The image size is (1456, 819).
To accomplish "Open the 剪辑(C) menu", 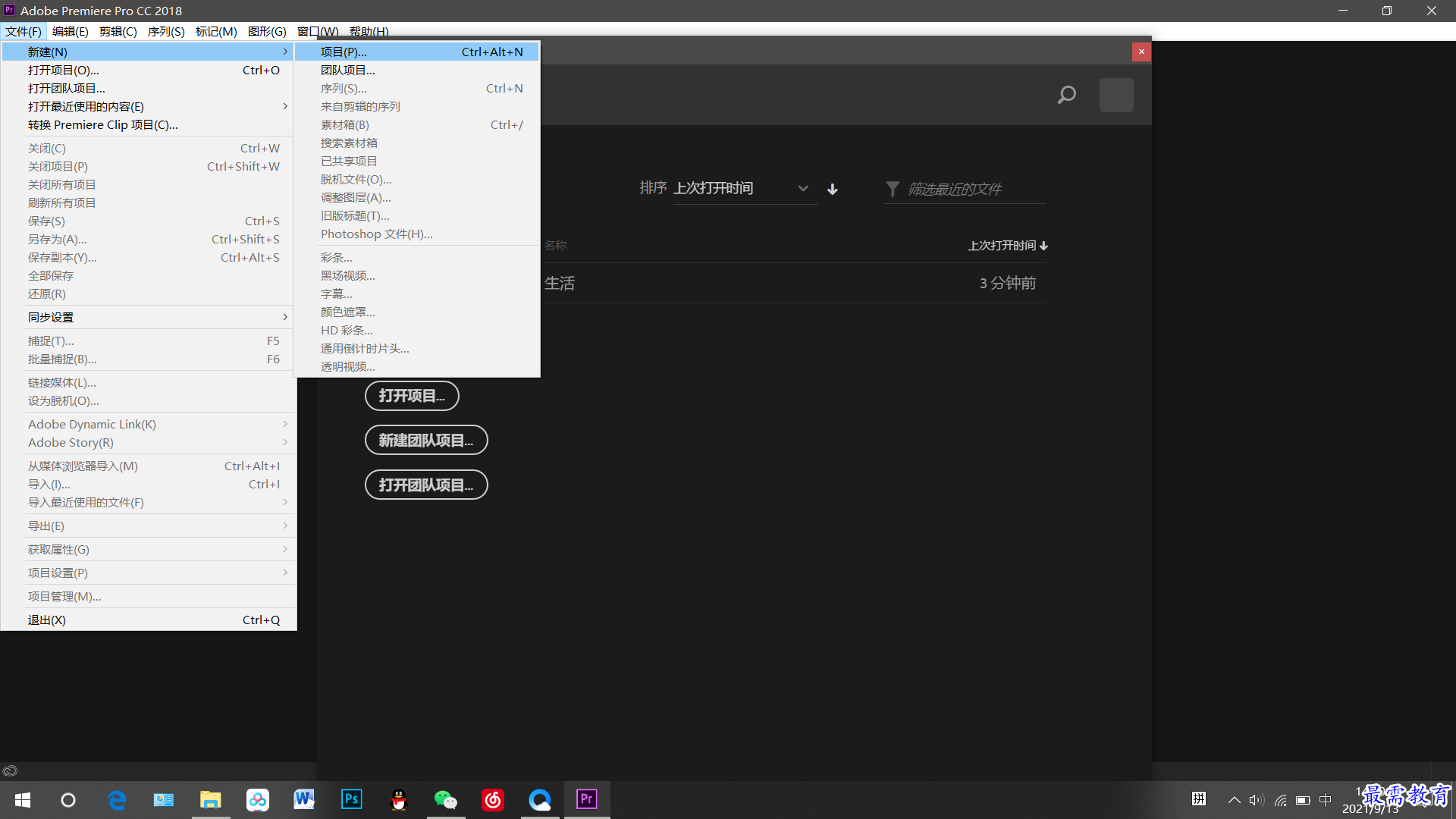I will pos(118,31).
